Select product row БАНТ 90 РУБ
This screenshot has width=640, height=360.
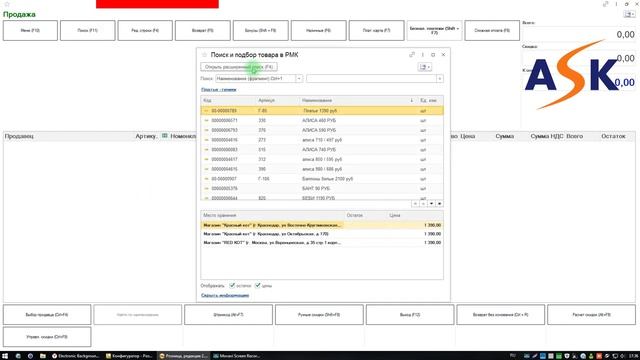tap(322, 189)
